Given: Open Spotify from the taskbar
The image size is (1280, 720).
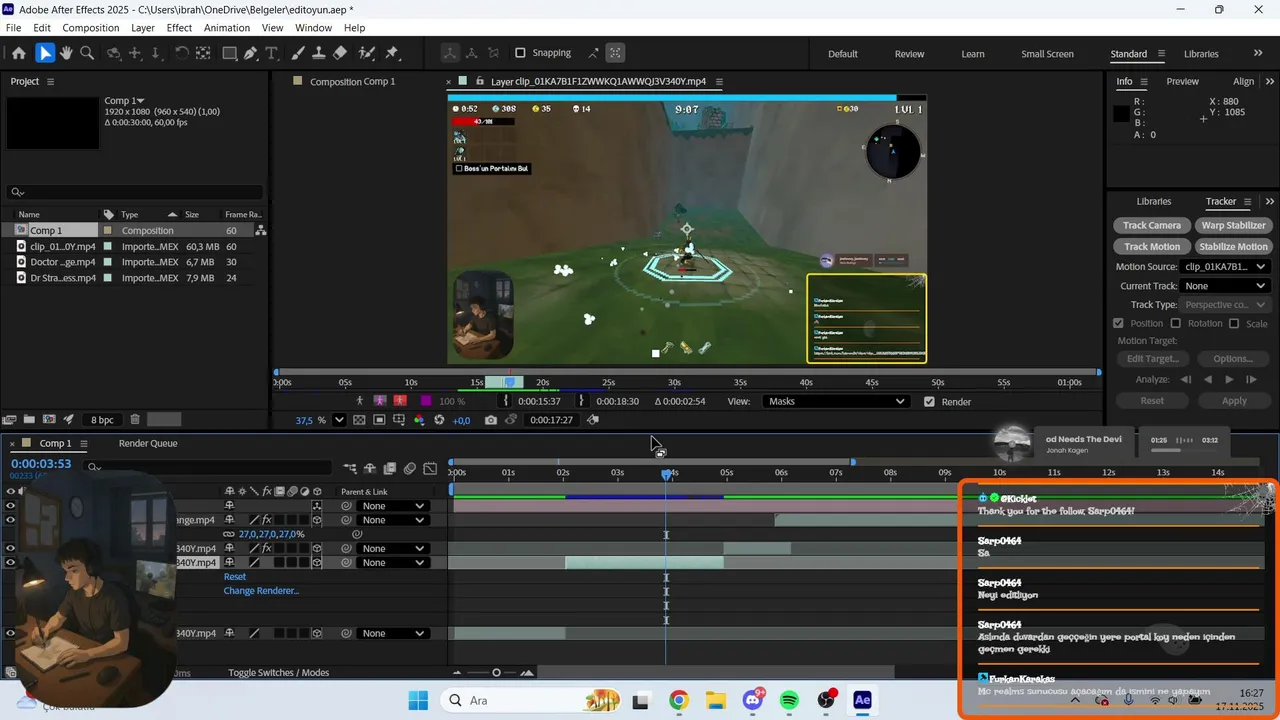Looking at the screenshot, I should 789,700.
